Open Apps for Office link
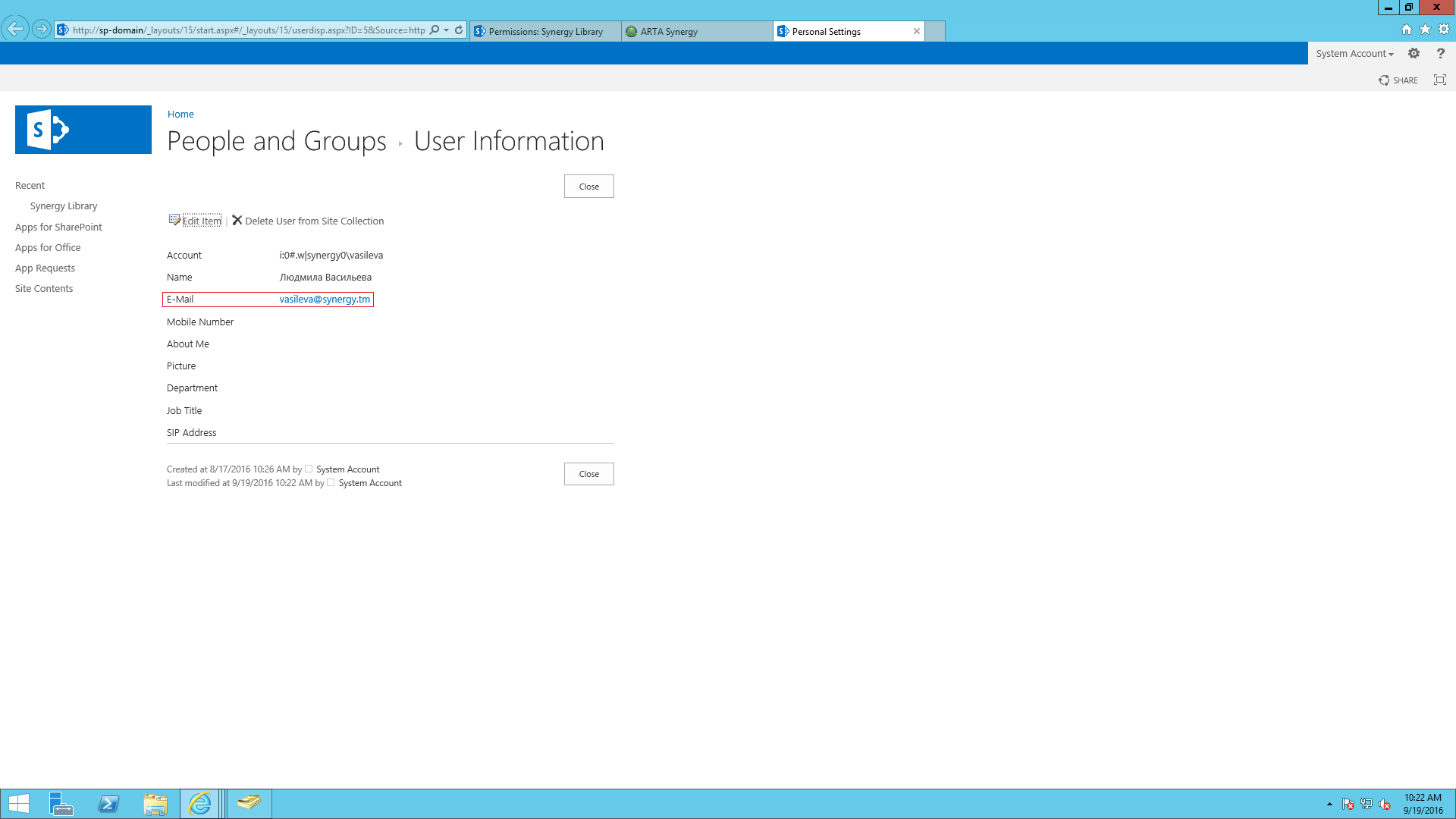The width and height of the screenshot is (1456, 819). pos(48,248)
